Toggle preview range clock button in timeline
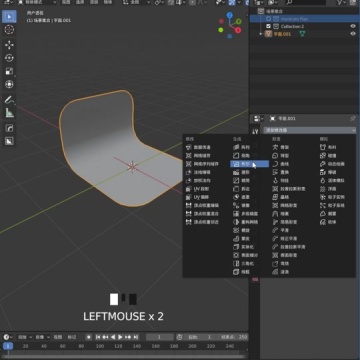The width and height of the screenshot is (360, 360). [179, 337]
